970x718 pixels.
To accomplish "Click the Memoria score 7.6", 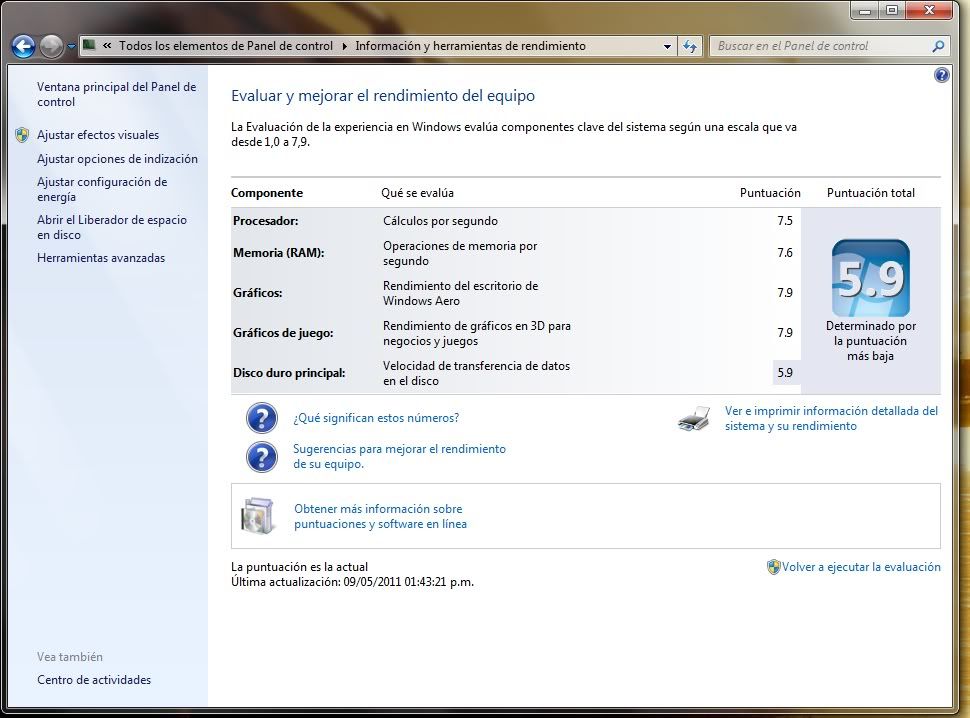I will tap(784, 253).
